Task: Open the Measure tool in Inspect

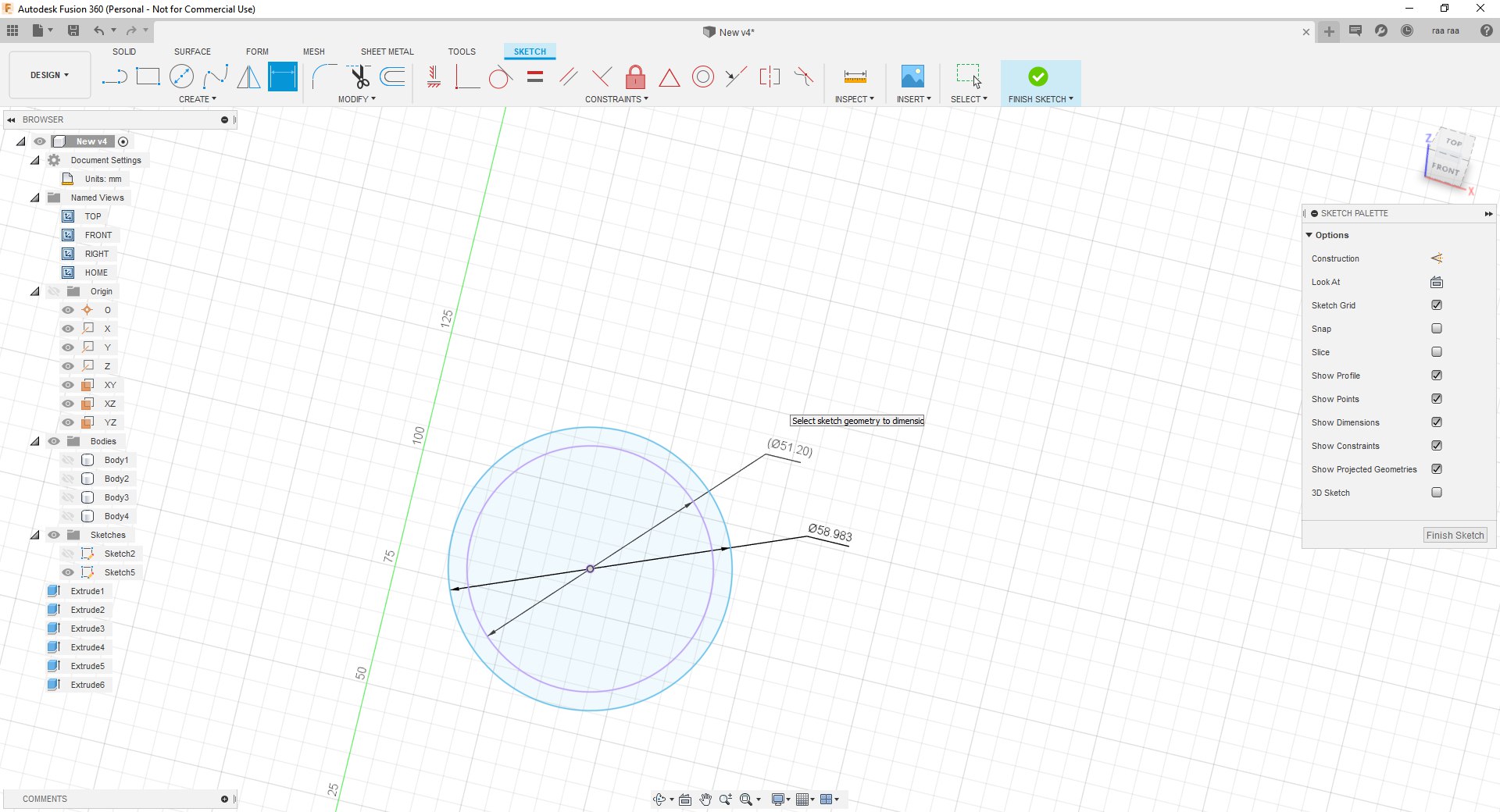Action: (855, 77)
